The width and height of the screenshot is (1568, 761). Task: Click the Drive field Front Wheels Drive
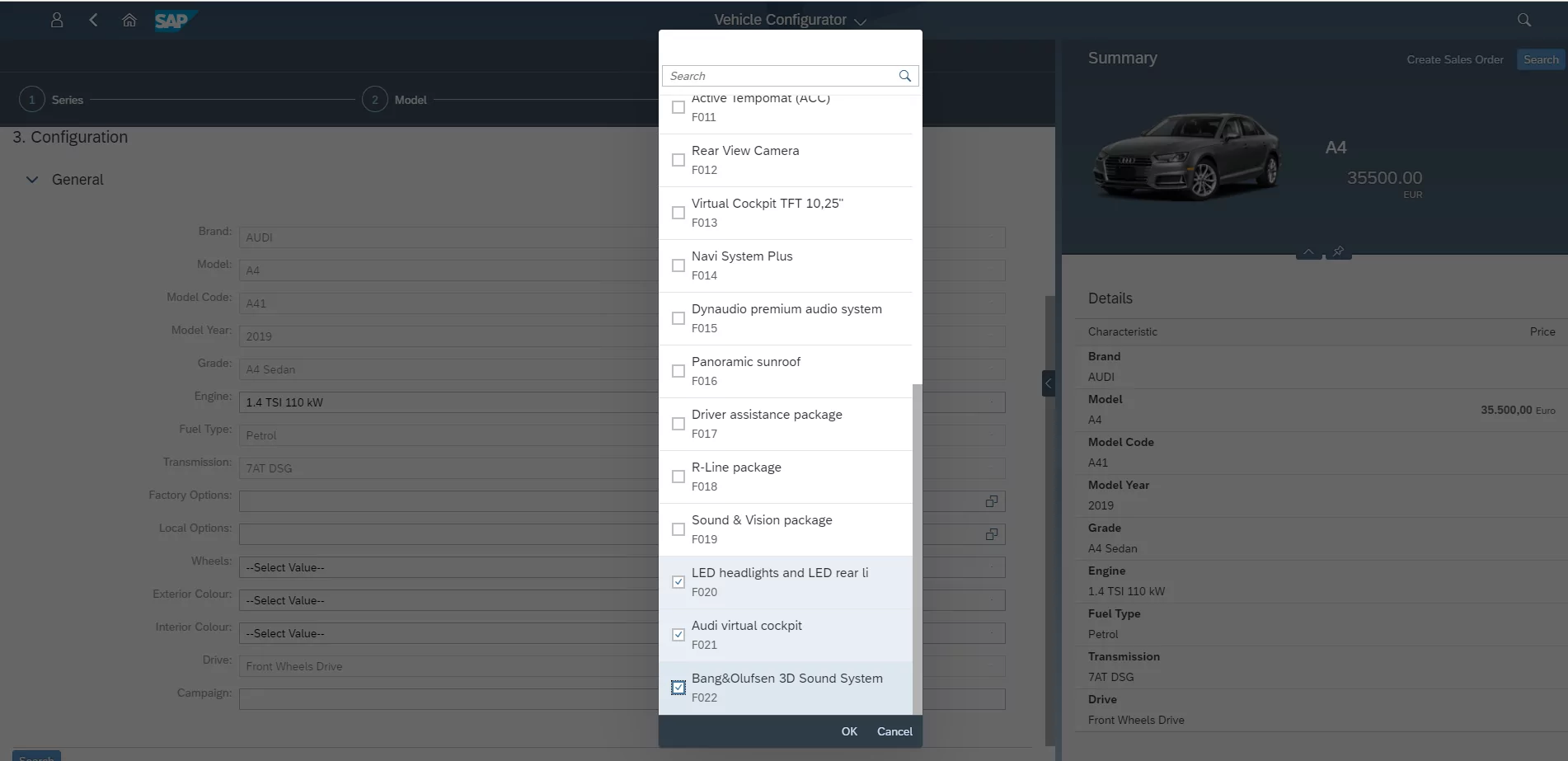[x=622, y=666]
